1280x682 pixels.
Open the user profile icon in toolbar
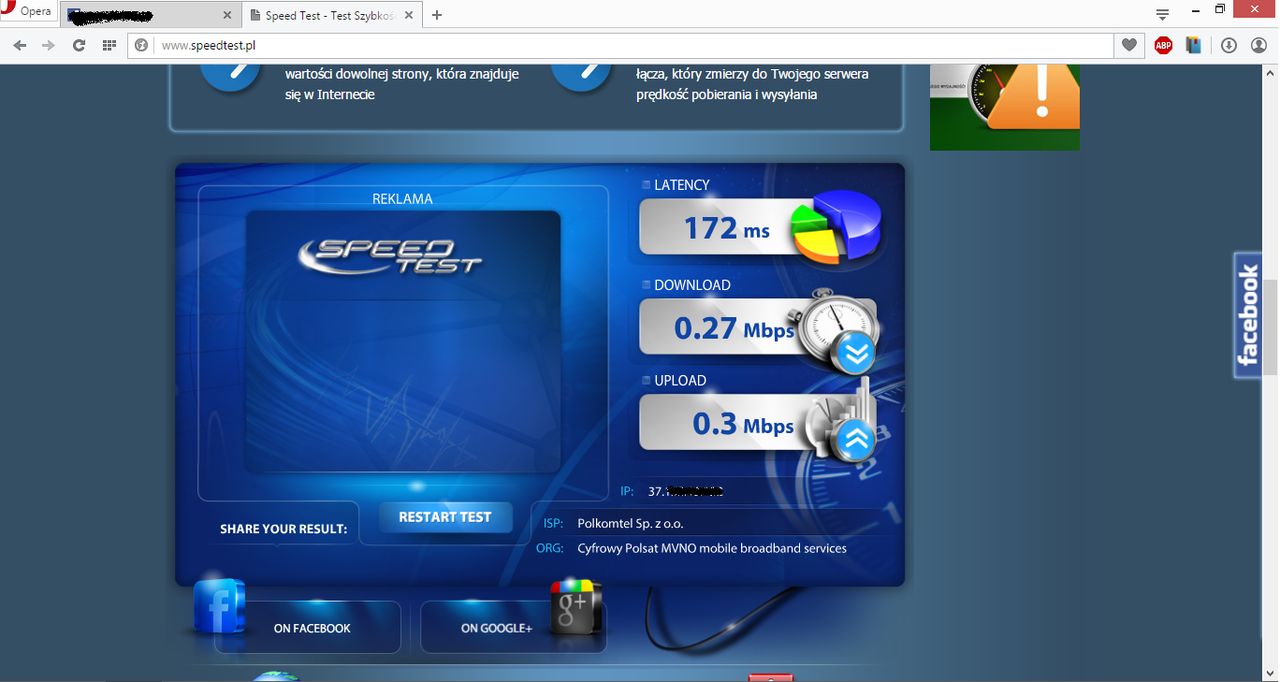coord(1258,45)
